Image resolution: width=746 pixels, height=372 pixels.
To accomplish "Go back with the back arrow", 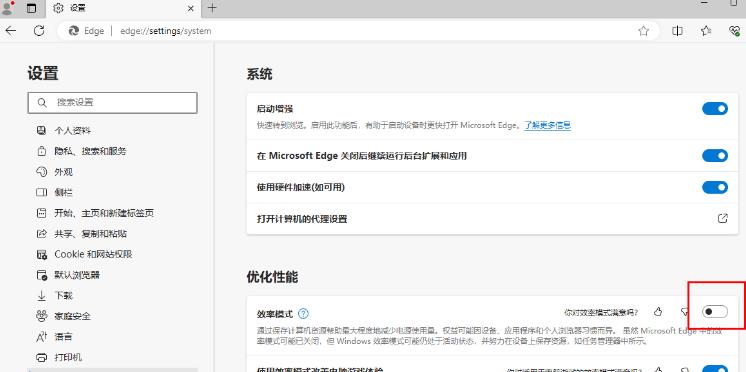I will 10,31.
